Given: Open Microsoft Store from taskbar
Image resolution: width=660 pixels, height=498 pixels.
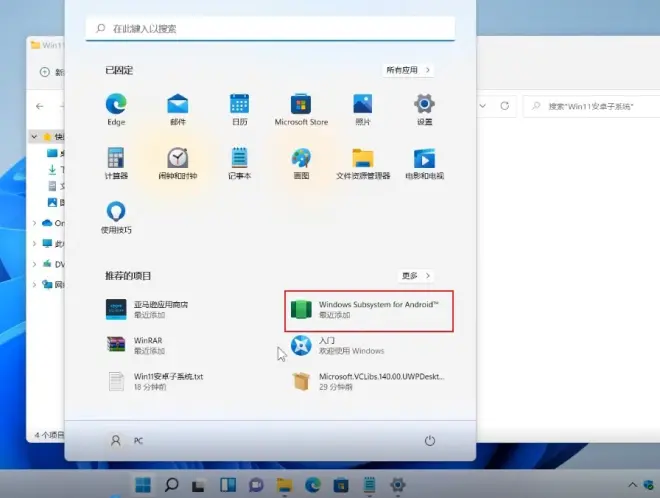Looking at the screenshot, I should [x=341, y=485].
